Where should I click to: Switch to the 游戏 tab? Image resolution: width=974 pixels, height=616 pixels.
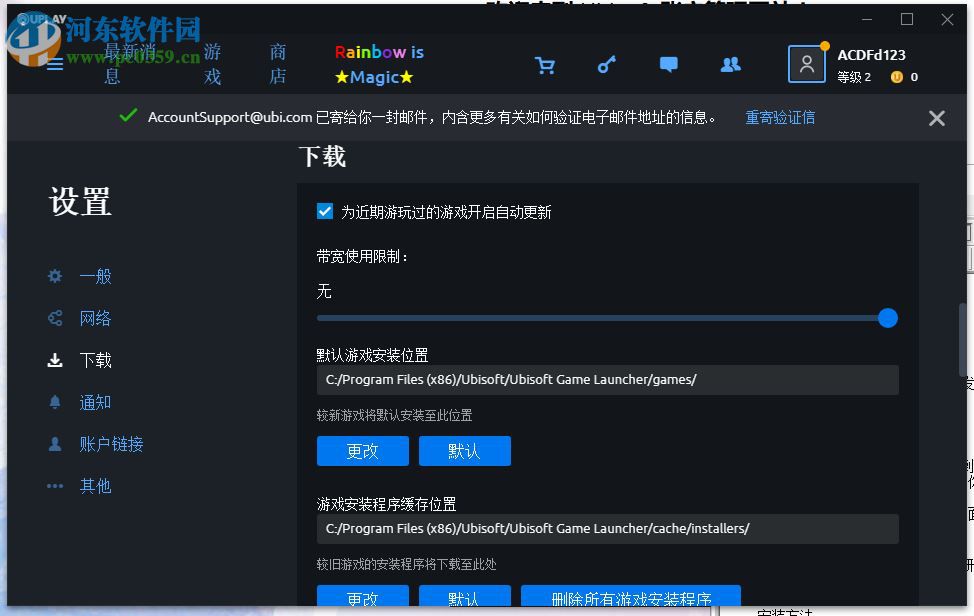[x=211, y=64]
